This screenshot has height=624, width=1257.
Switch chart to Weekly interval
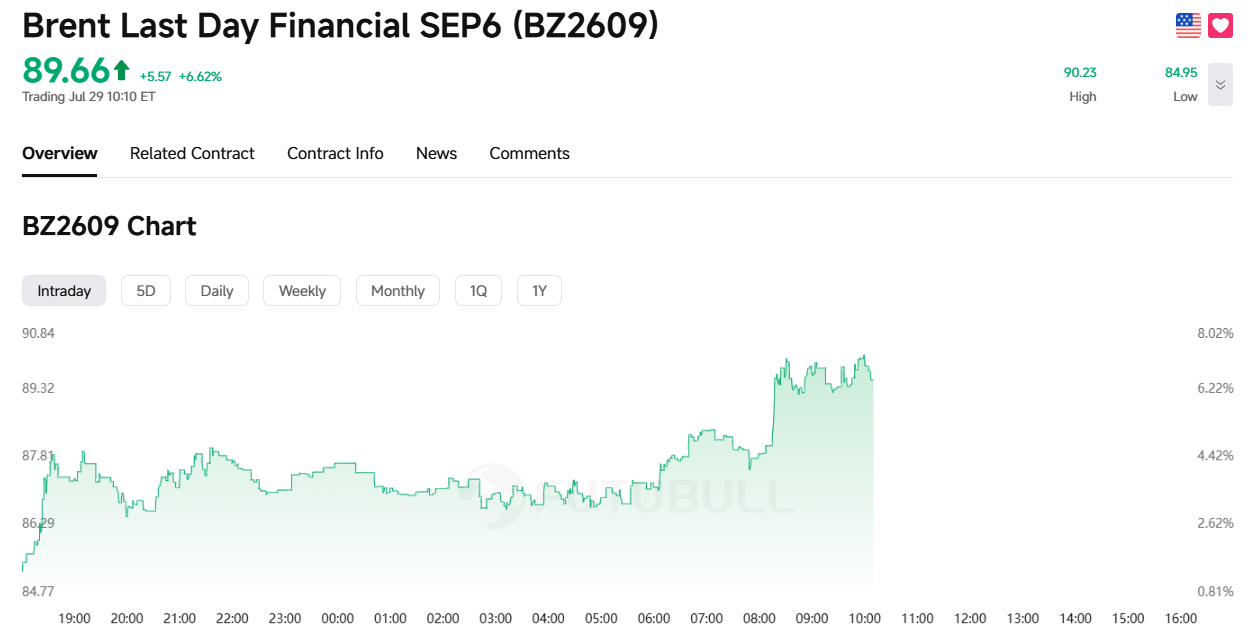[x=302, y=291]
